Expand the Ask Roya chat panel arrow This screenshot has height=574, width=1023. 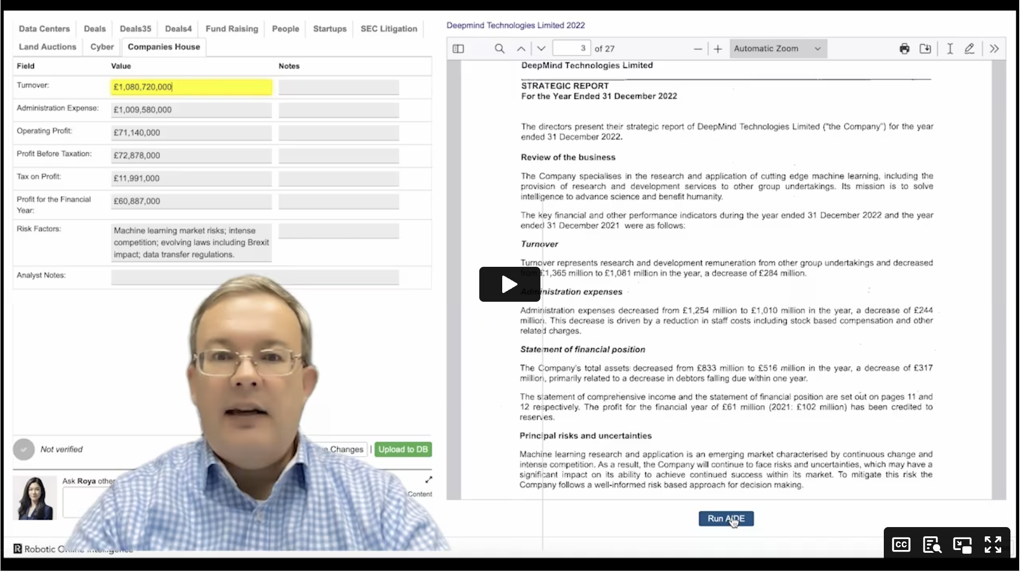(430, 481)
